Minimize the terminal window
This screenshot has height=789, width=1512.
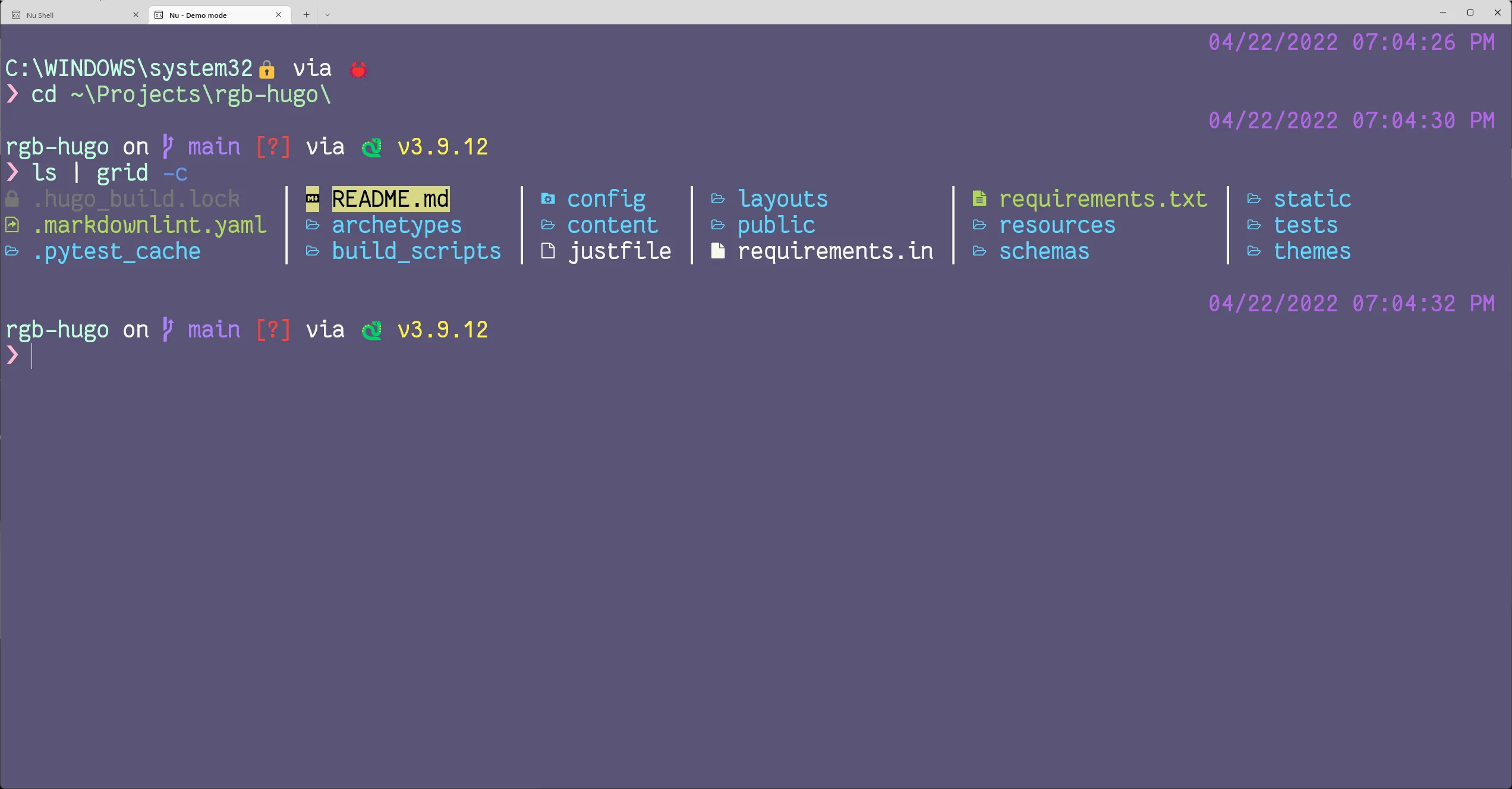click(x=1443, y=12)
